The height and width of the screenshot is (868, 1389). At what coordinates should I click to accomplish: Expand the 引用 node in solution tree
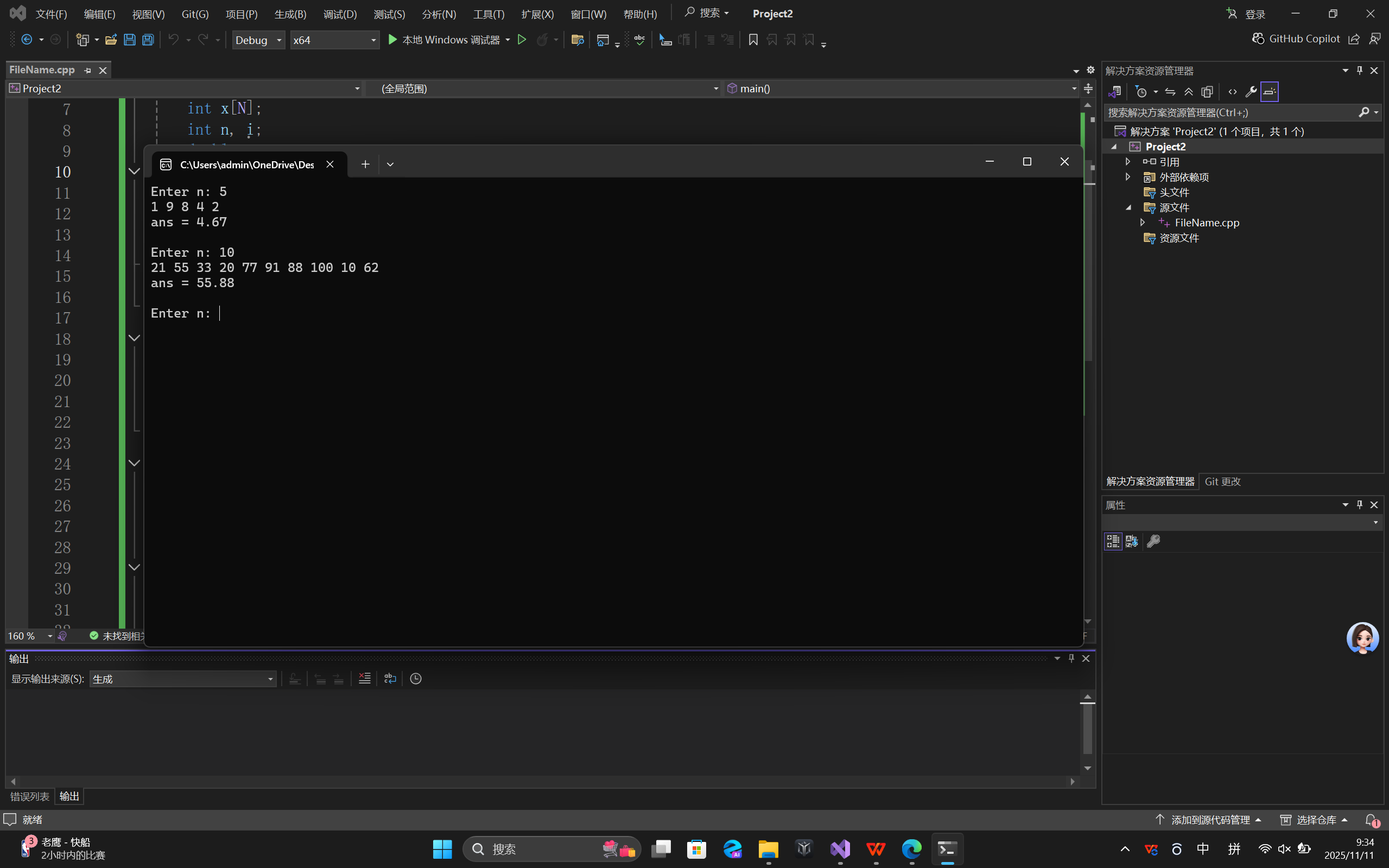pyautogui.click(x=1128, y=162)
